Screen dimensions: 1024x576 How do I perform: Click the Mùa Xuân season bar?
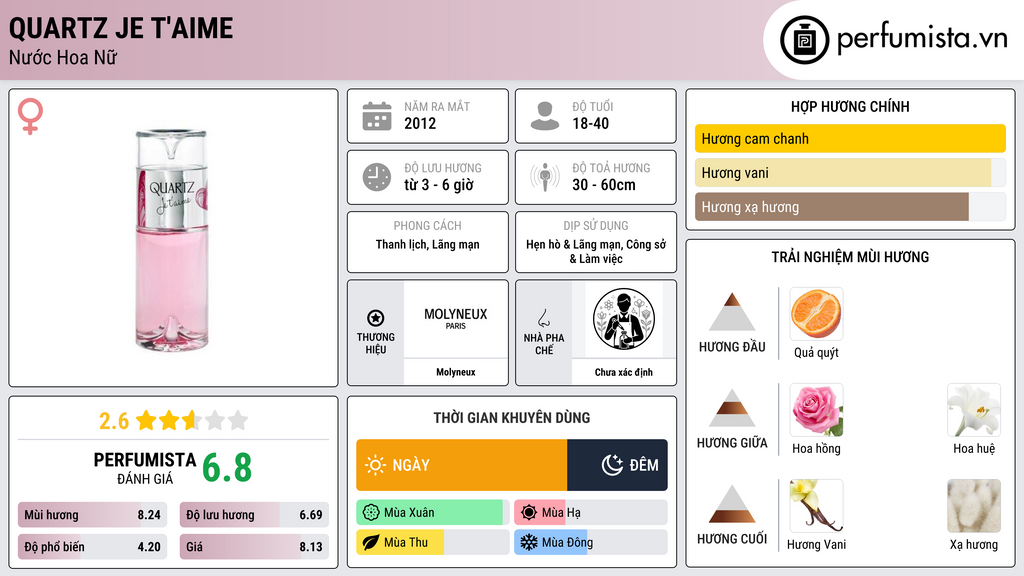pyautogui.click(x=432, y=513)
